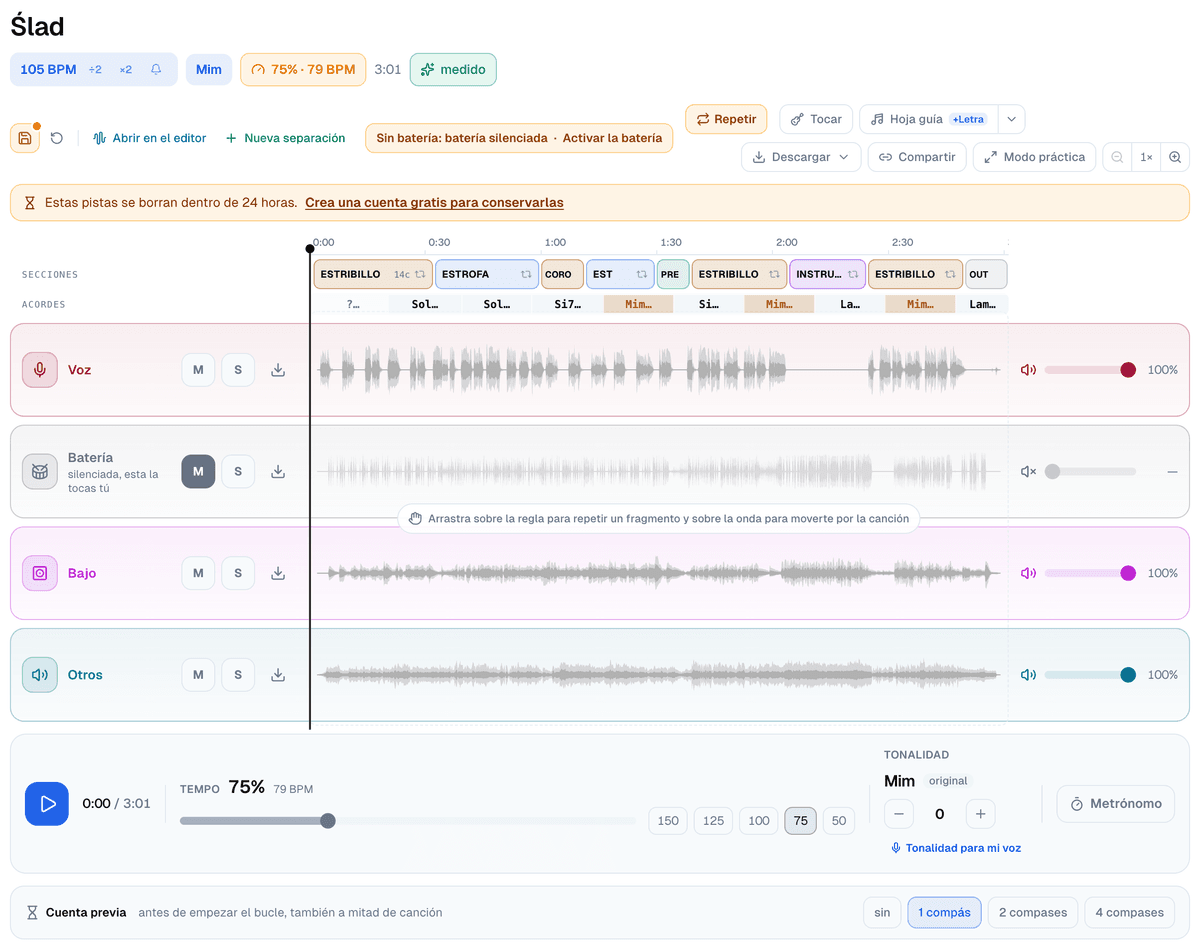
Task: Download the Voz stem
Action: (x=278, y=370)
